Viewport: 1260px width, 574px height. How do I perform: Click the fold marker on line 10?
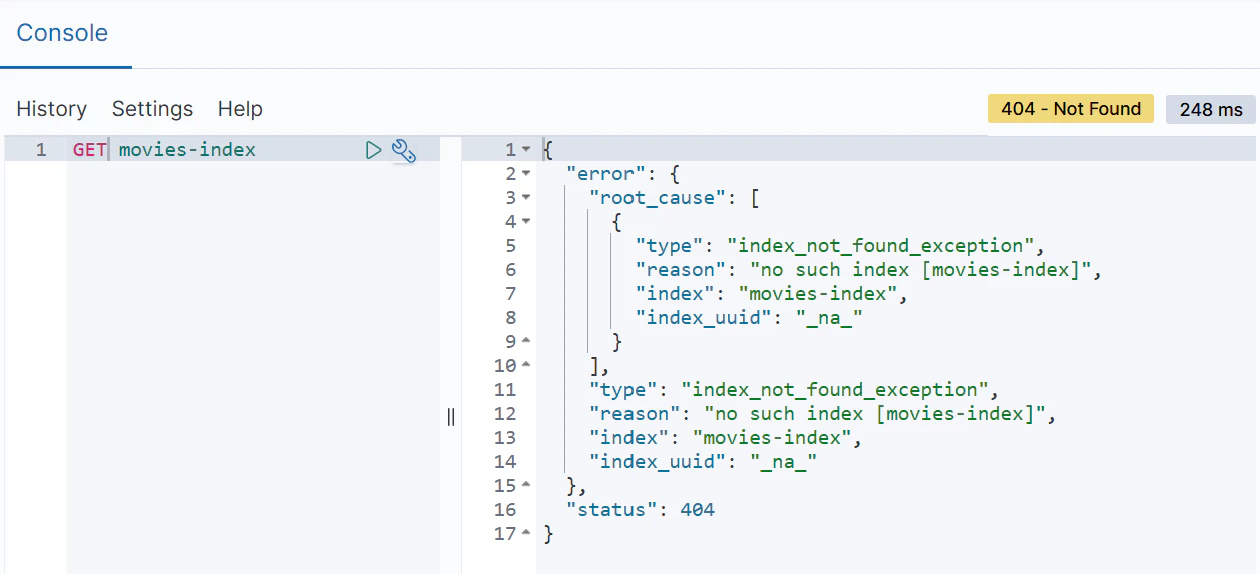pos(527,366)
